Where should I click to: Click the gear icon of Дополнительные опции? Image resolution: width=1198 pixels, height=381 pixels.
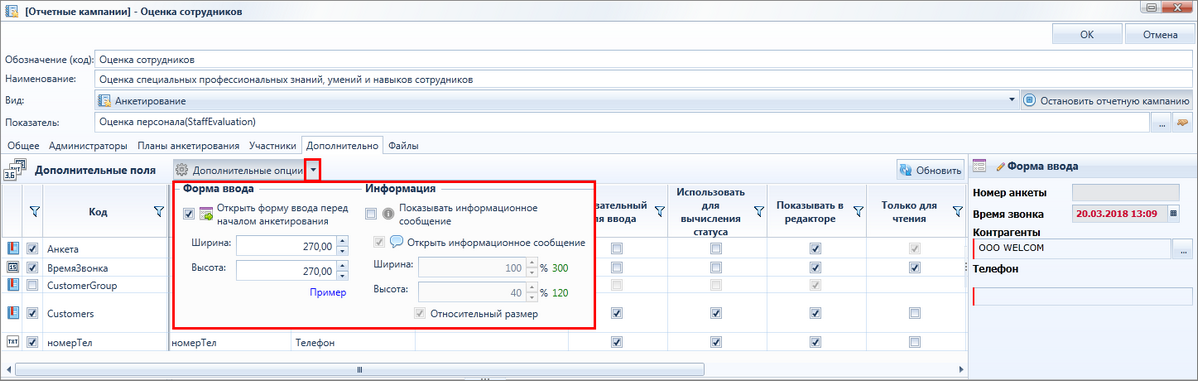(182, 170)
